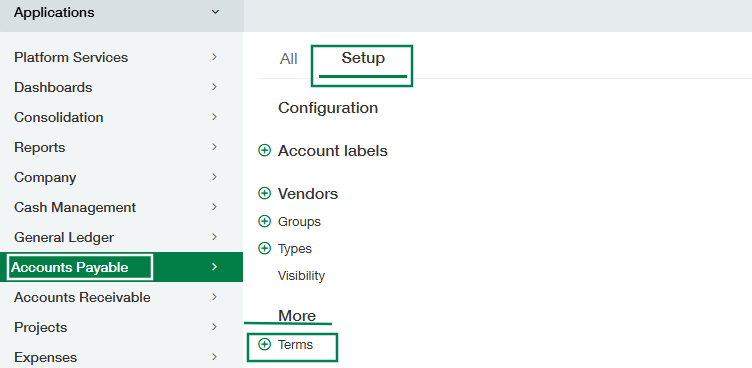The image size is (752, 368).
Task: Expand the Dashboards submenu arrow
Action: 214,87
